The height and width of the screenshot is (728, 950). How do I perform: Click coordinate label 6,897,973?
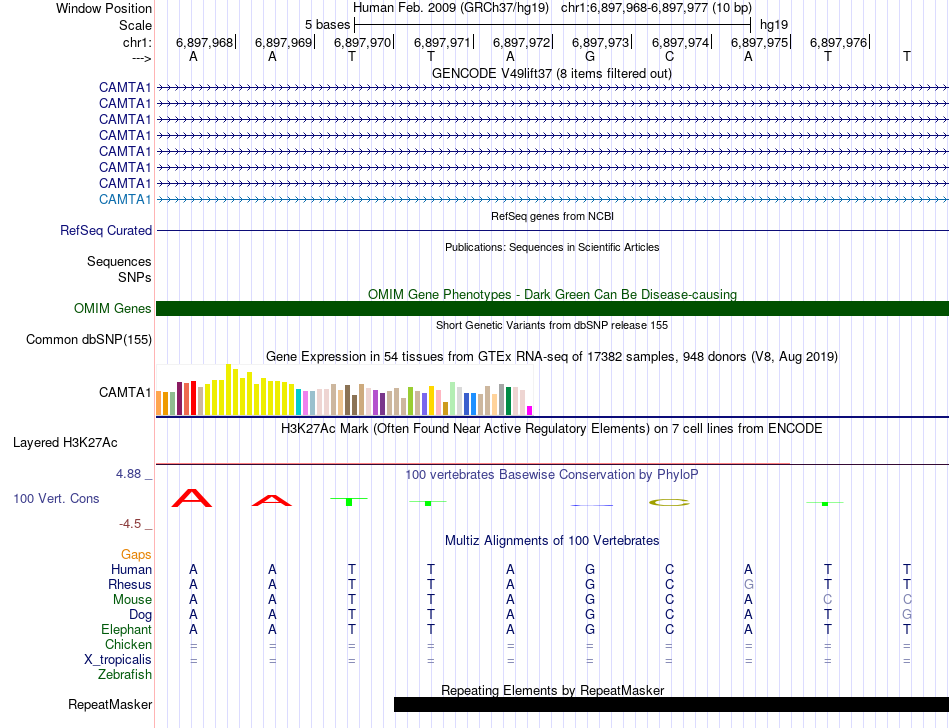pyautogui.click(x=600, y=42)
